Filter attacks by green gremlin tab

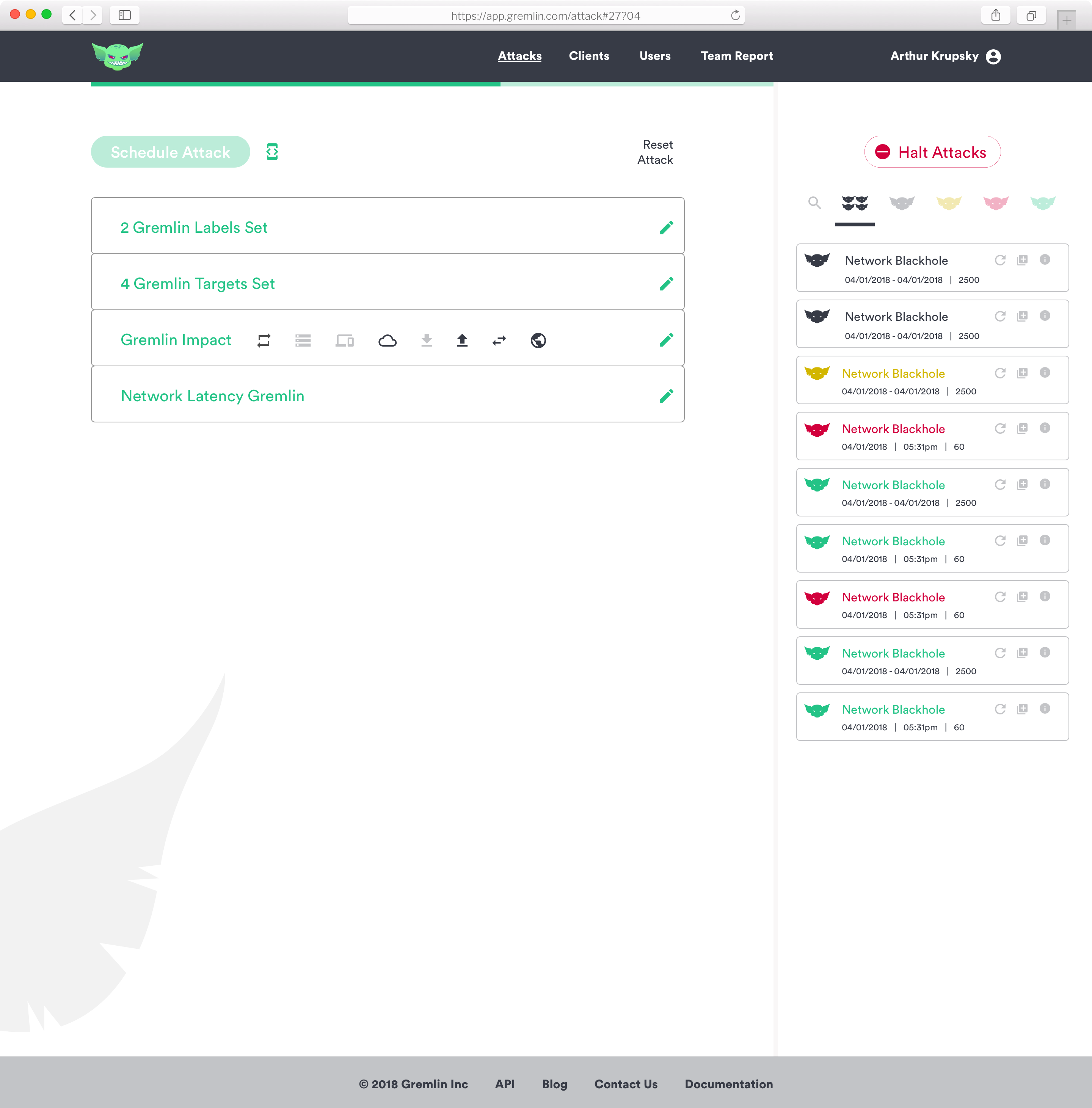tap(1043, 203)
